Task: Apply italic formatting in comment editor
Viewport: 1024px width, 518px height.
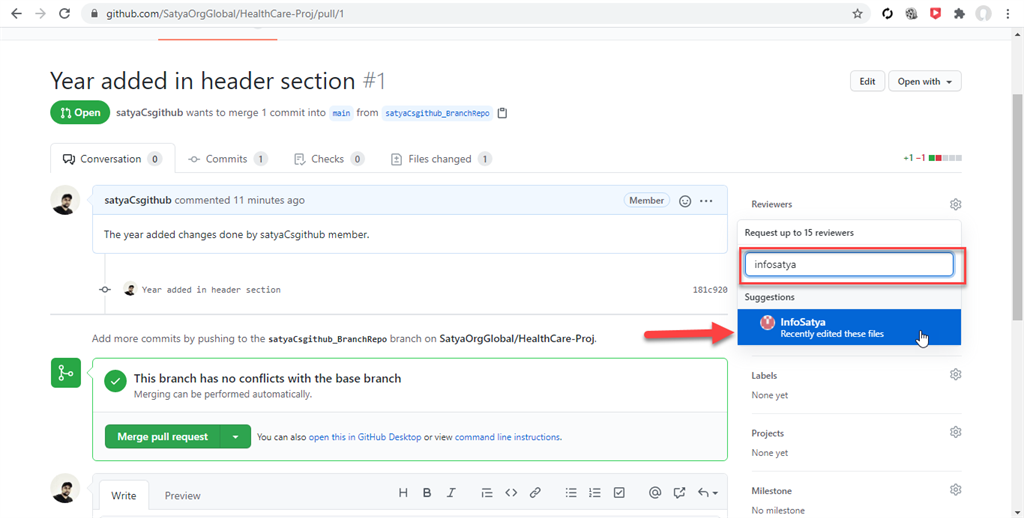Action: click(451, 493)
